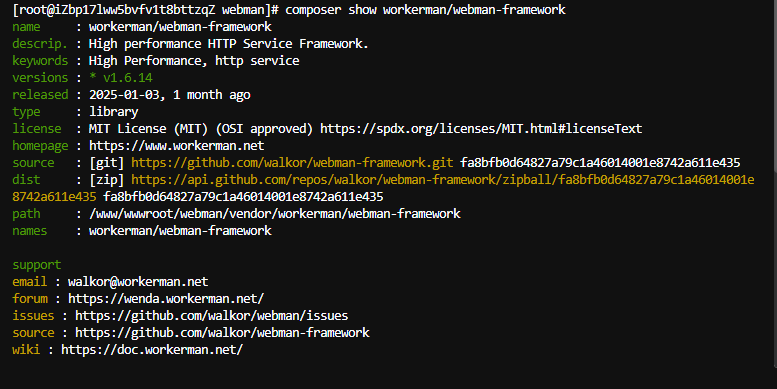Click the shell prompt root@iZbp17lww5bvfv1t8bttzqZ

116,10
